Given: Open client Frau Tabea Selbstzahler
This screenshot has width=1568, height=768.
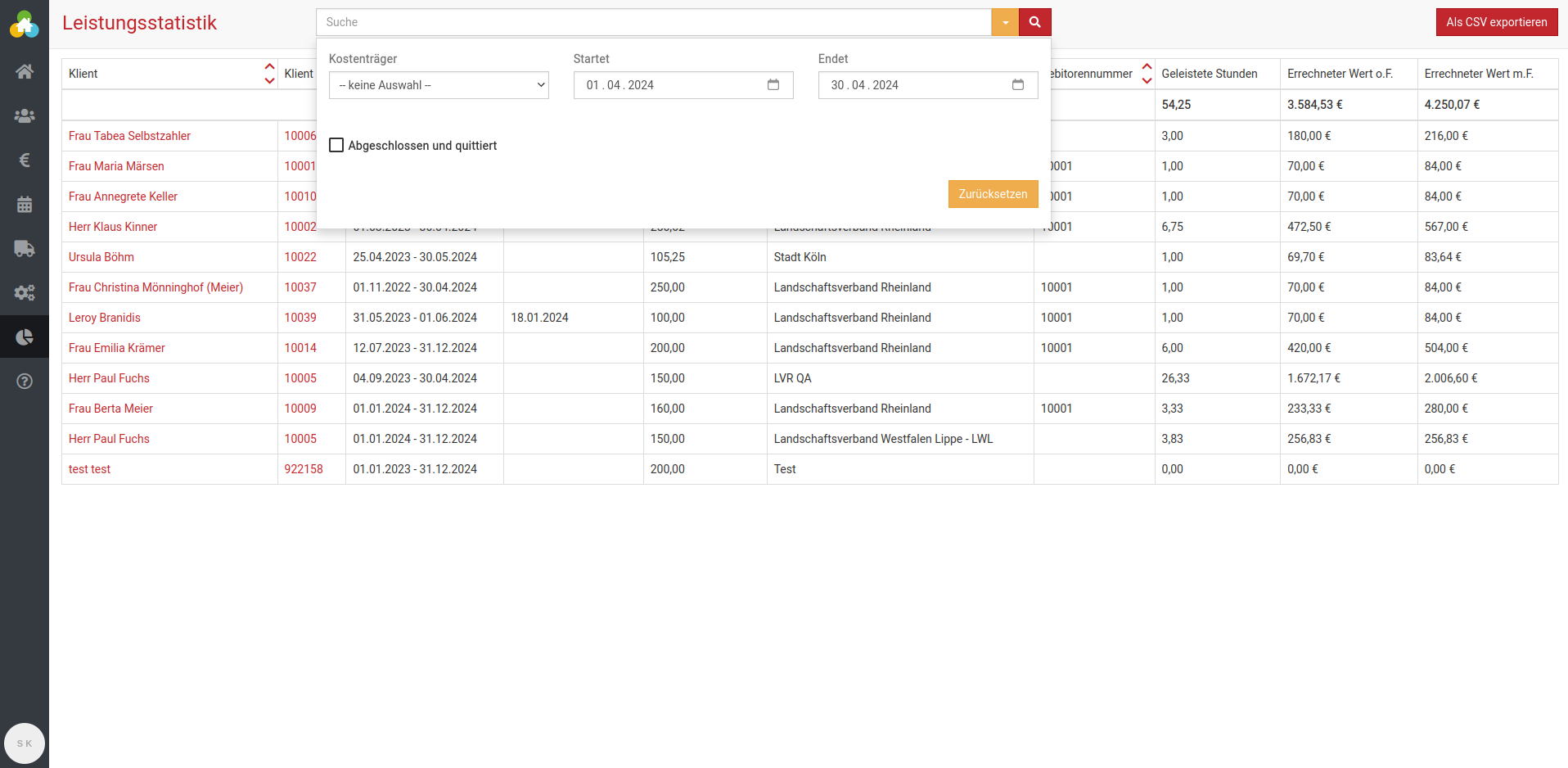Looking at the screenshot, I should click(129, 136).
